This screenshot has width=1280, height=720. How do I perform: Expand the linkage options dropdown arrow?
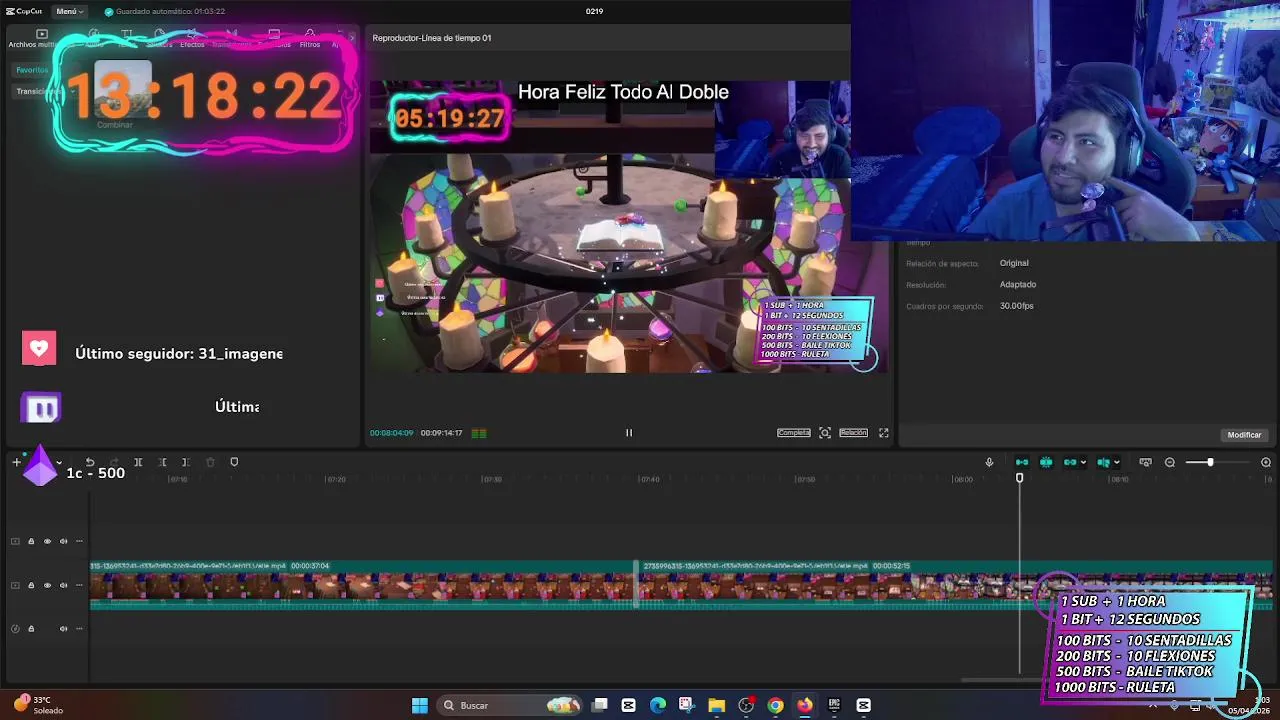pyautogui.click(x=1083, y=462)
